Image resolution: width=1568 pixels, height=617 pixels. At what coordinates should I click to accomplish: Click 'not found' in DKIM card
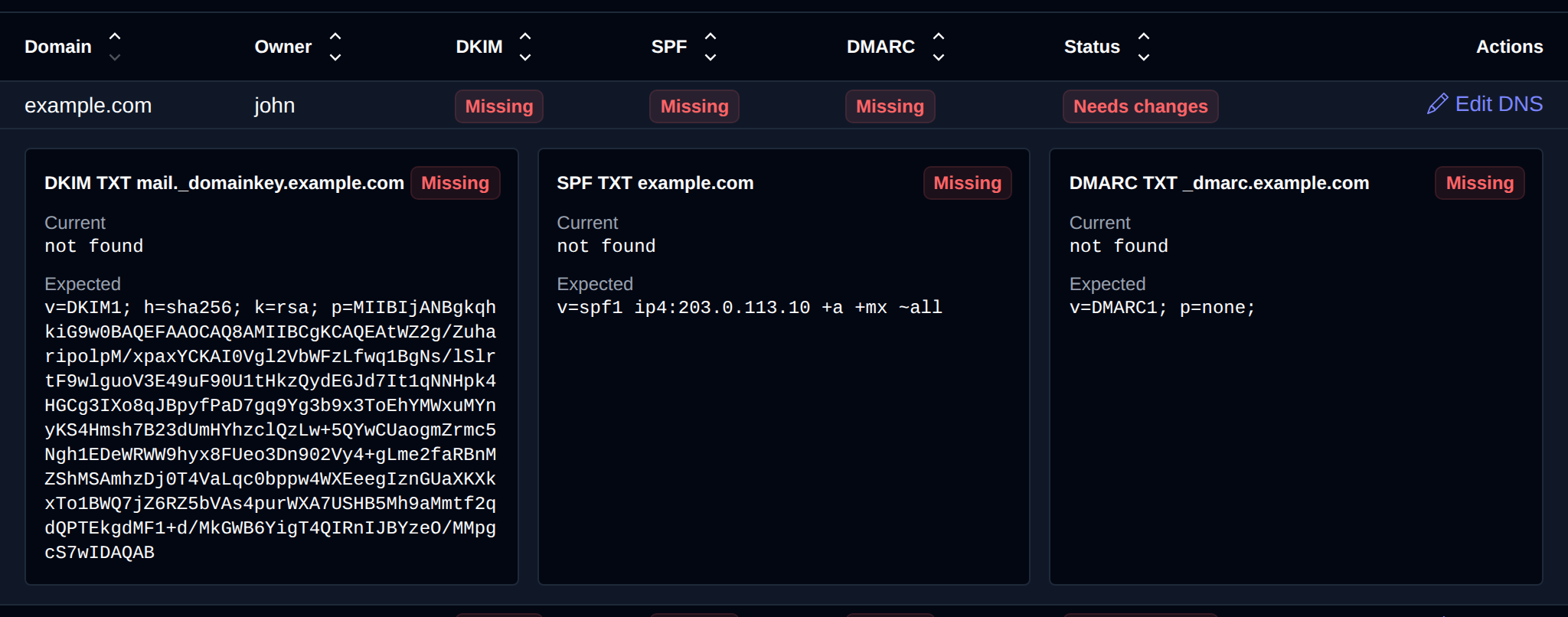[x=94, y=246]
